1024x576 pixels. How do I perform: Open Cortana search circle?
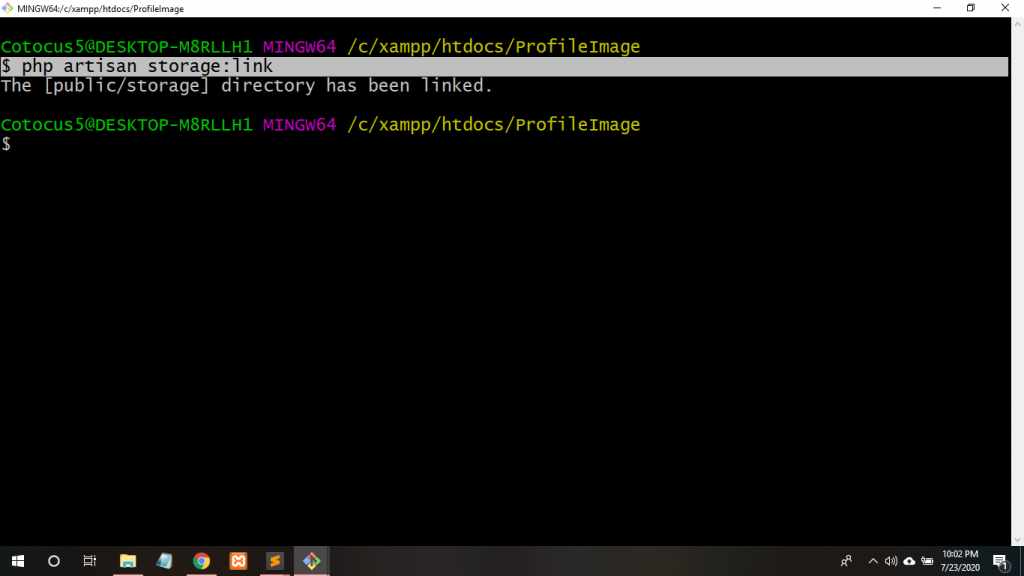point(54,561)
